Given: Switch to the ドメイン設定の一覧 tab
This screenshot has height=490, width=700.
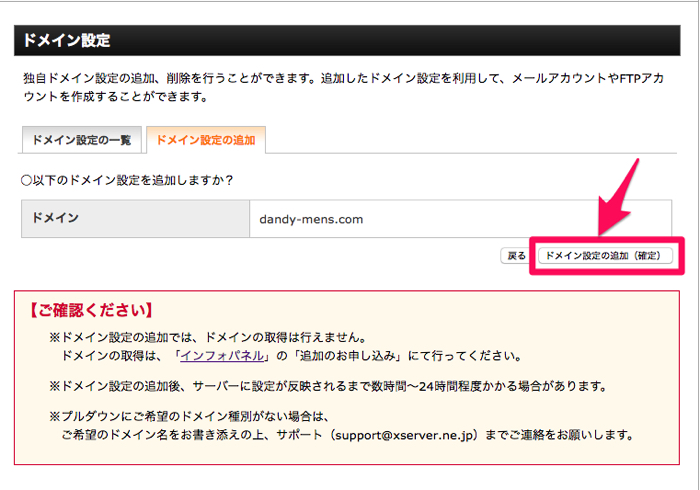Looking at the screenshot, I should (82, 140).
